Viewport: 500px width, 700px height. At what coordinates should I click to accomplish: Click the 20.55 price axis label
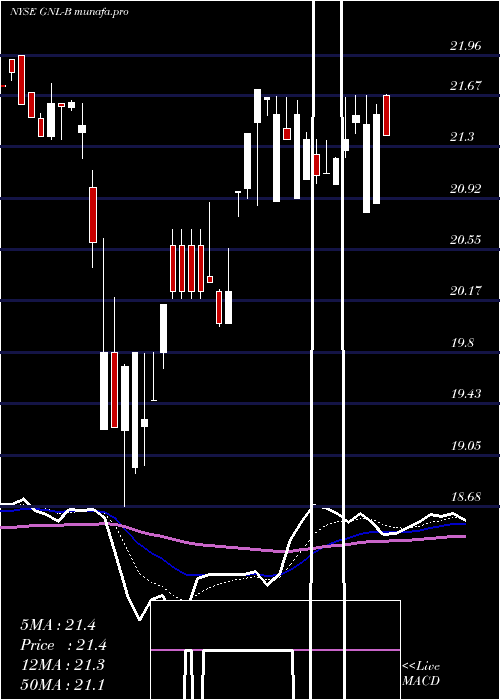tap(466, 240)
